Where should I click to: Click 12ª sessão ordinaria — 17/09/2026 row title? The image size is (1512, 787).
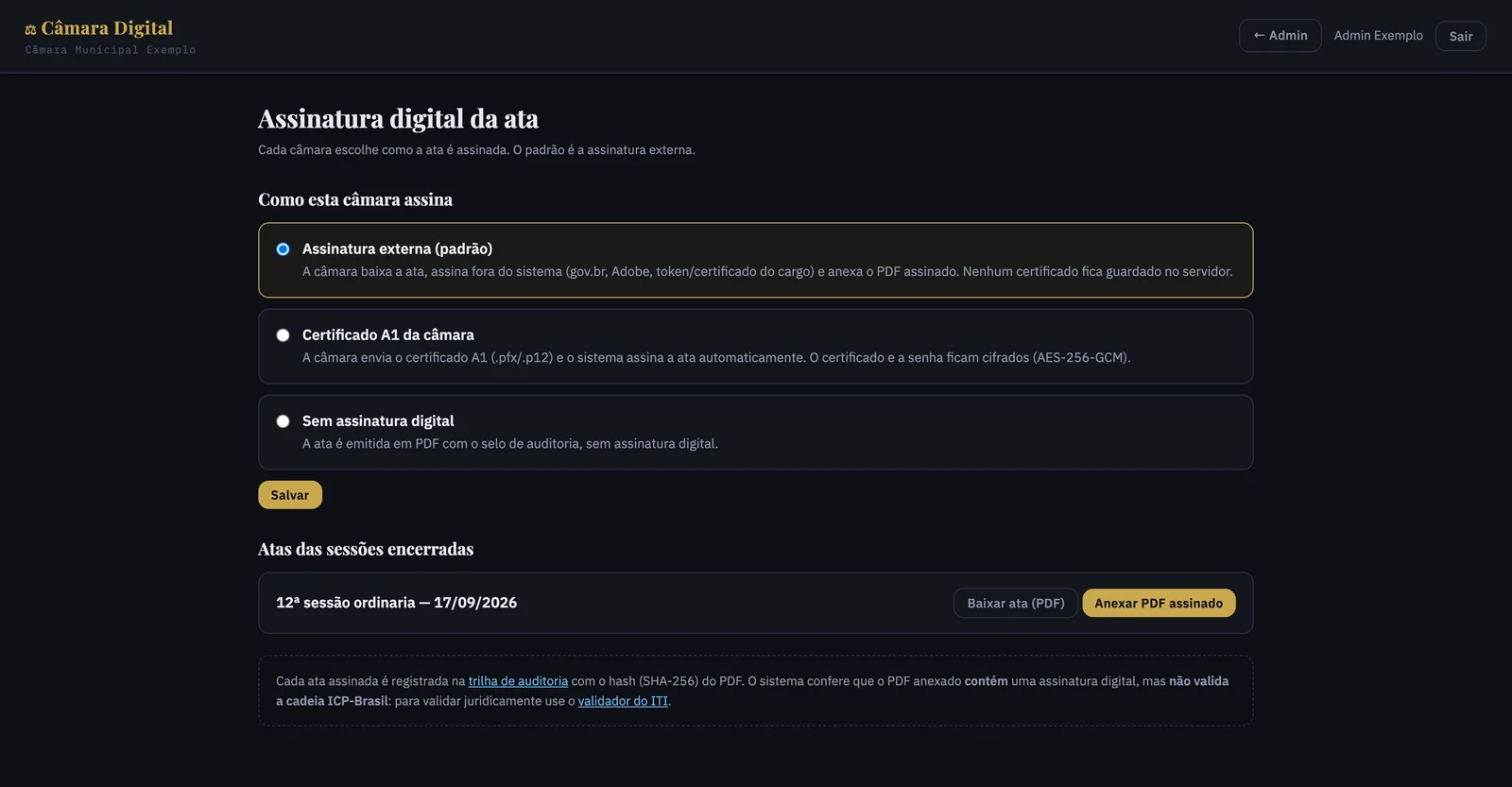tap(396, 603)
